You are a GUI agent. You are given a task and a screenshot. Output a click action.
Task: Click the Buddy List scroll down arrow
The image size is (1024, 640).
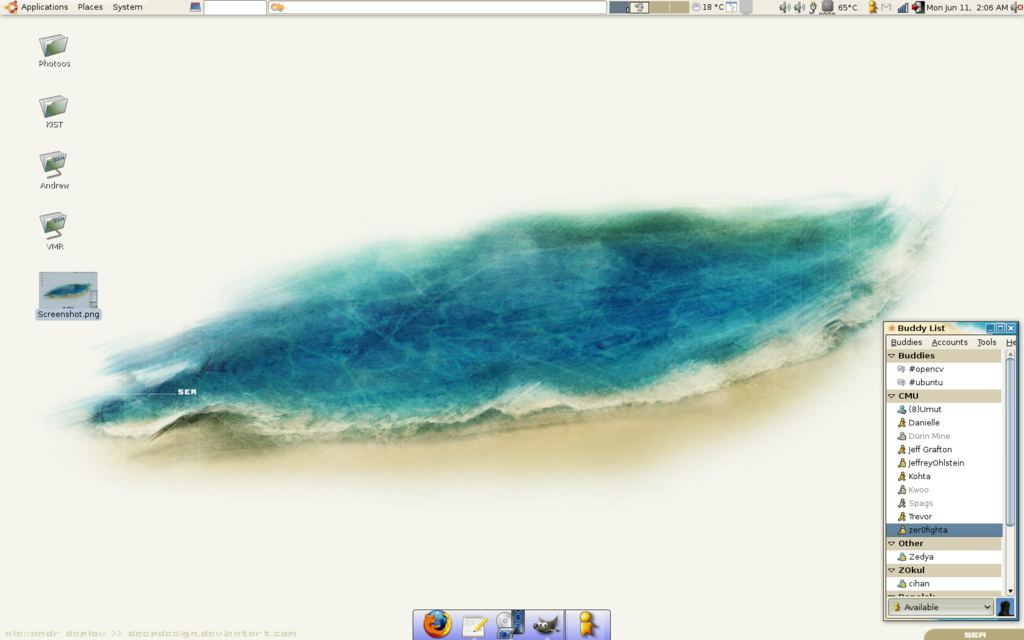(1010, 591)
